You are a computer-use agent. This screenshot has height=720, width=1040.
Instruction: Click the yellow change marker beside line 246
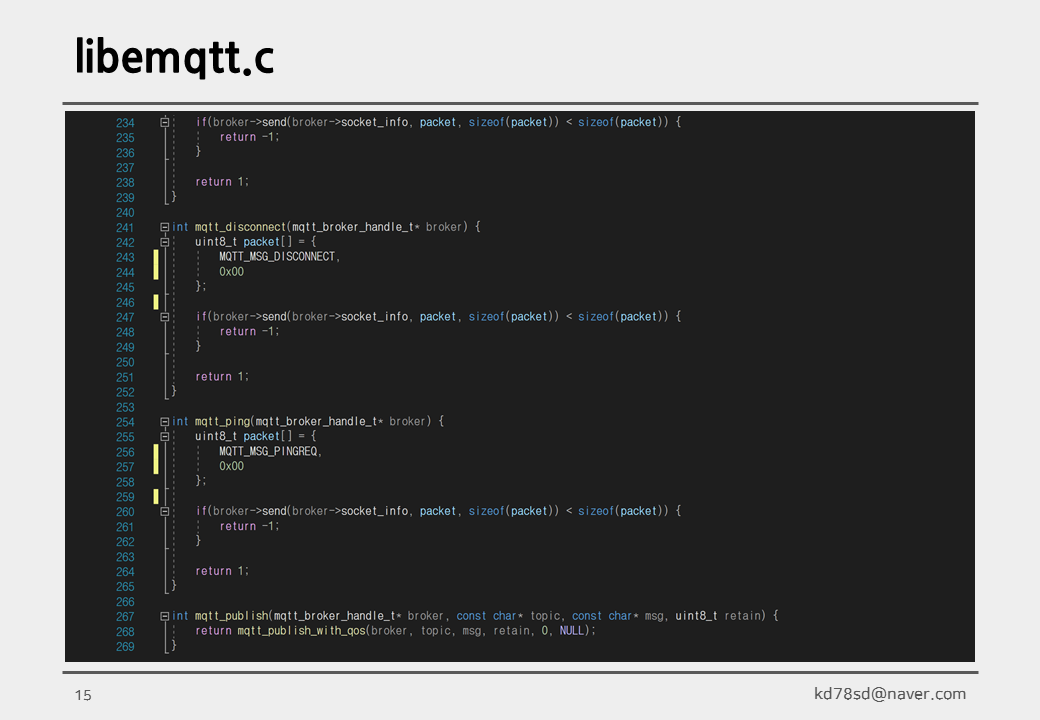pyautogui.click(x=156, y=302)
